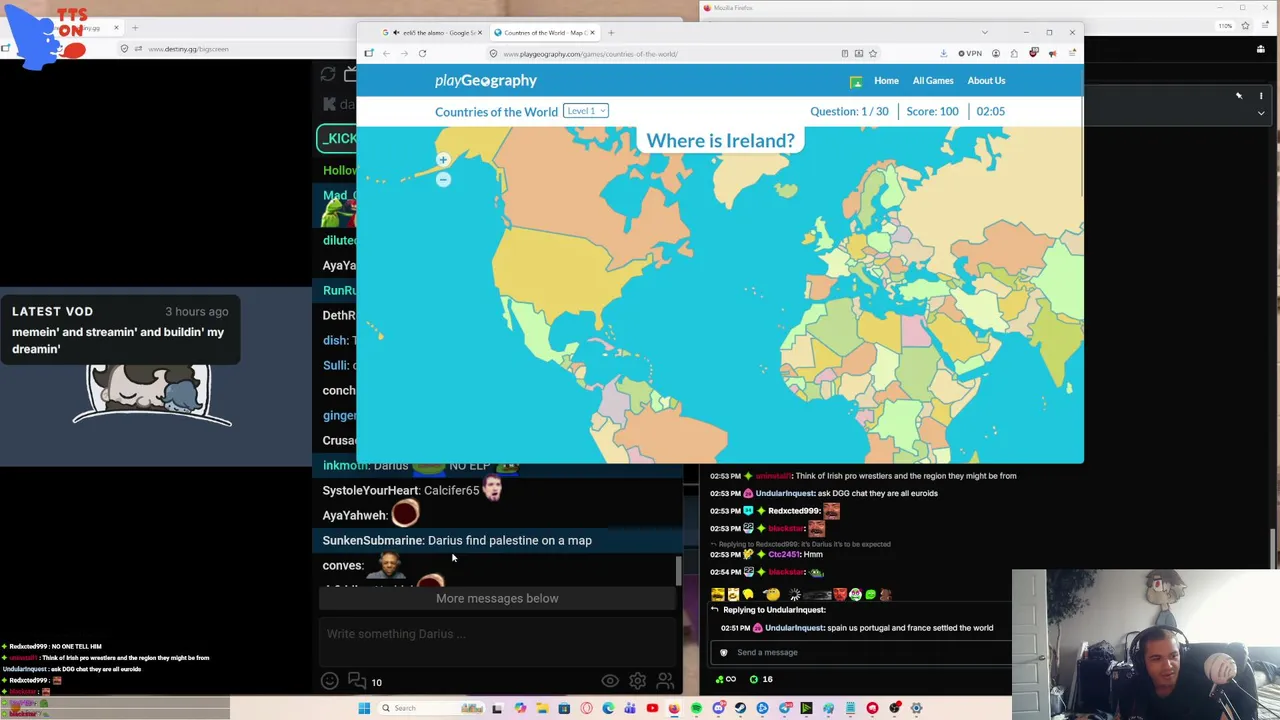Open the Windows Start menu
The height and width of the screenshot is (720, 1280).
click(364, 708)
